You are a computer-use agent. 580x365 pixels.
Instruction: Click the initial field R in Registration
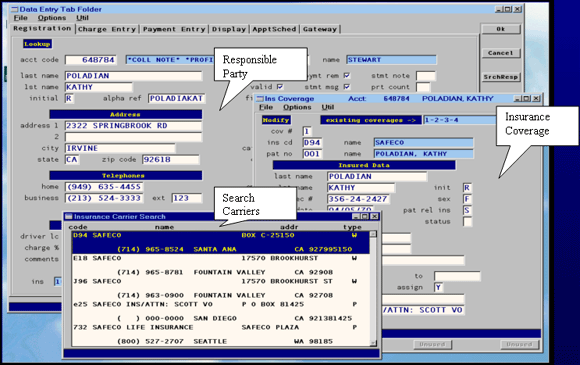pyautogui.click(x=69, y=98)
